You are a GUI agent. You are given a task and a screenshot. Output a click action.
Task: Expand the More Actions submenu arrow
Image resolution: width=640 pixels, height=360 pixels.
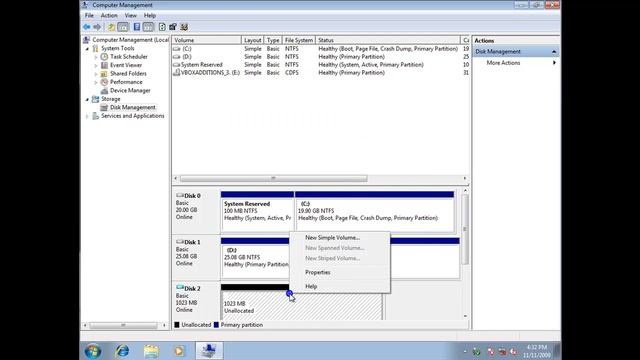pyautogui.click(x=554, y=63)
